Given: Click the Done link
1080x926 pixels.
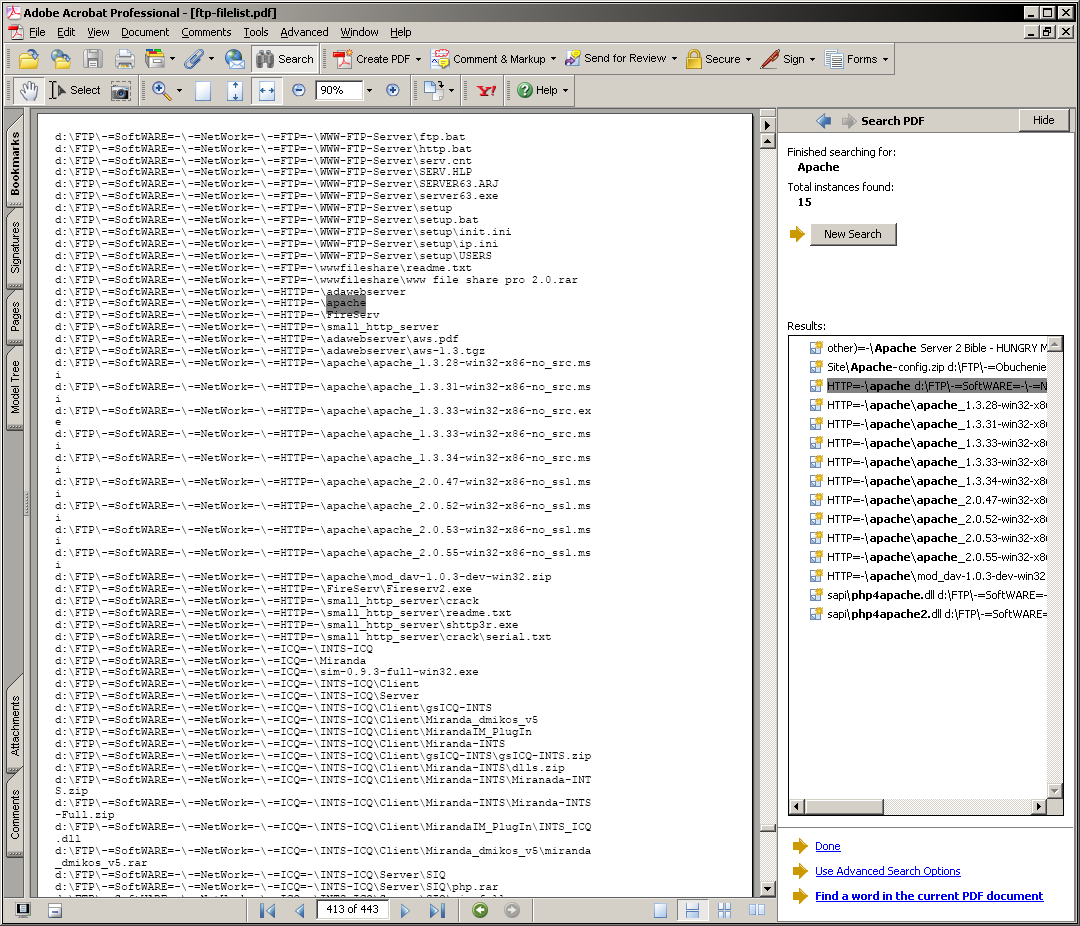Looking at the screenshot, I should point(827,846).
